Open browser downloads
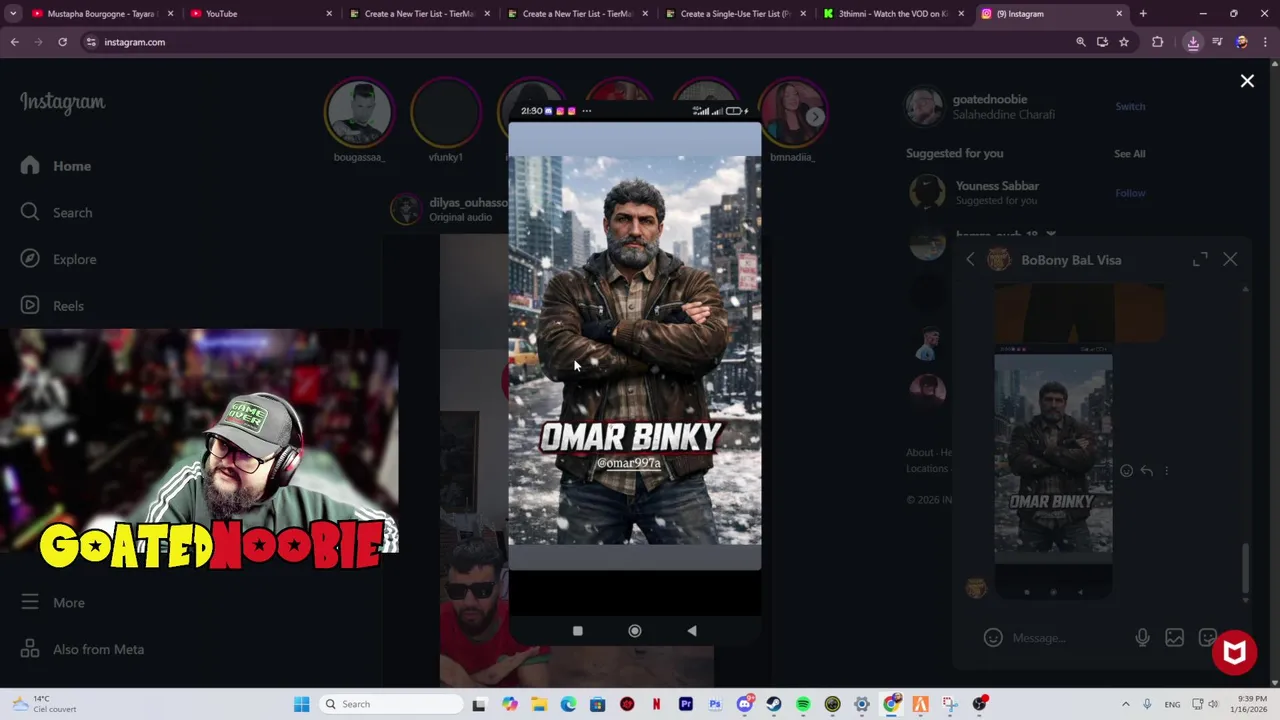The image size is (1280, 720). tap(1193, 42)
